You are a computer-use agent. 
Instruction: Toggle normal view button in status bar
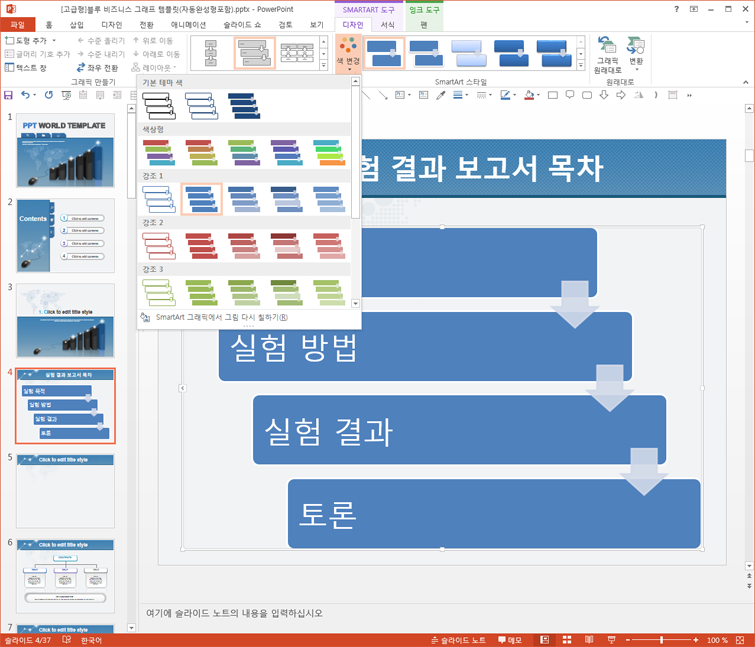544,640
